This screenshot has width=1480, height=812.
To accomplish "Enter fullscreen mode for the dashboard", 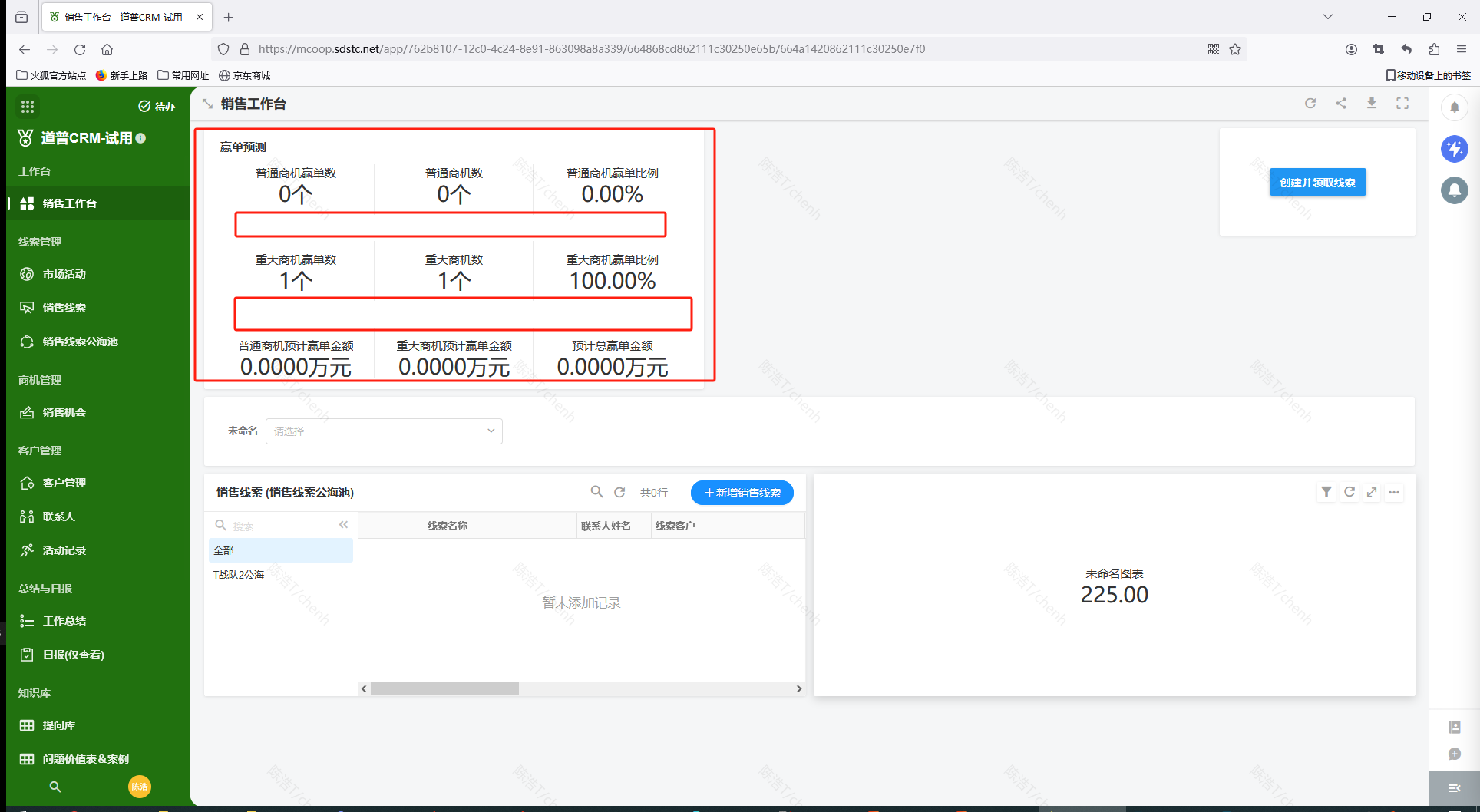I will coord(1402,104).
